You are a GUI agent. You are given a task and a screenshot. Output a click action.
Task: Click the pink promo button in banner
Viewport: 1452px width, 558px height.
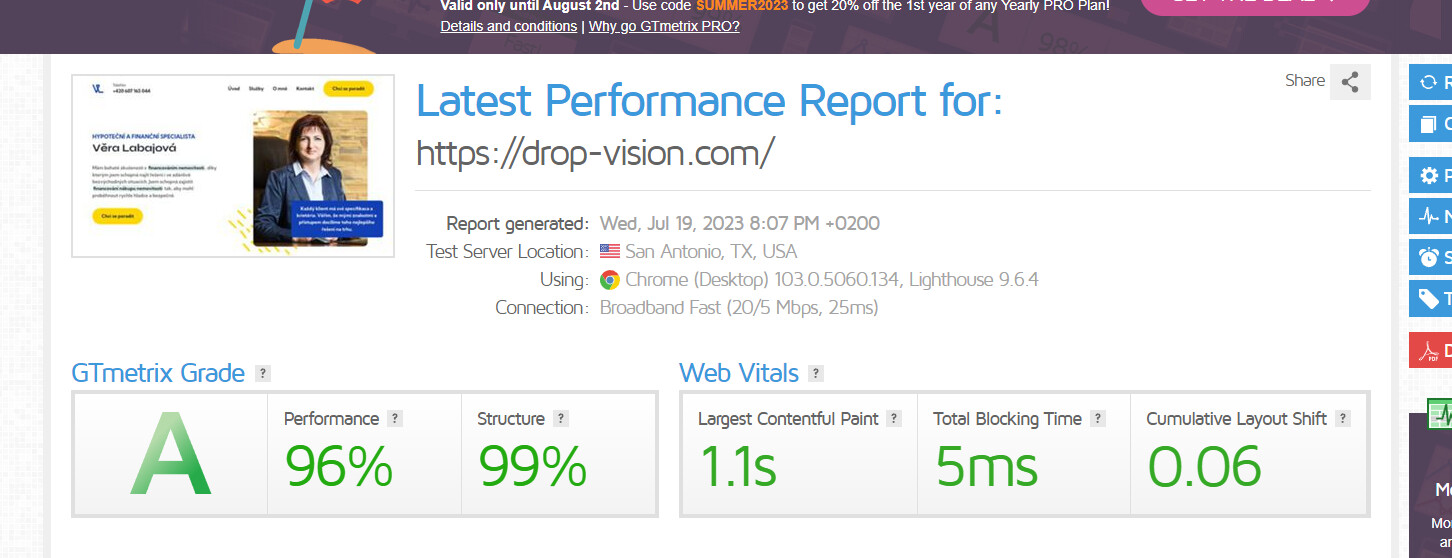tap(1255, 6)
